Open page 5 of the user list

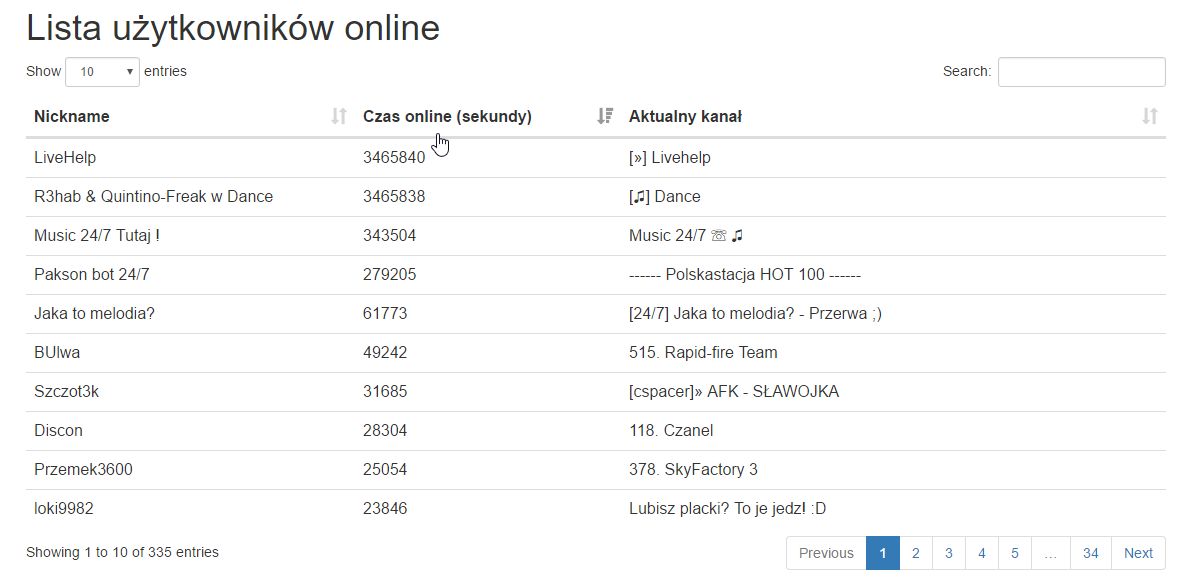point(1015,553)
